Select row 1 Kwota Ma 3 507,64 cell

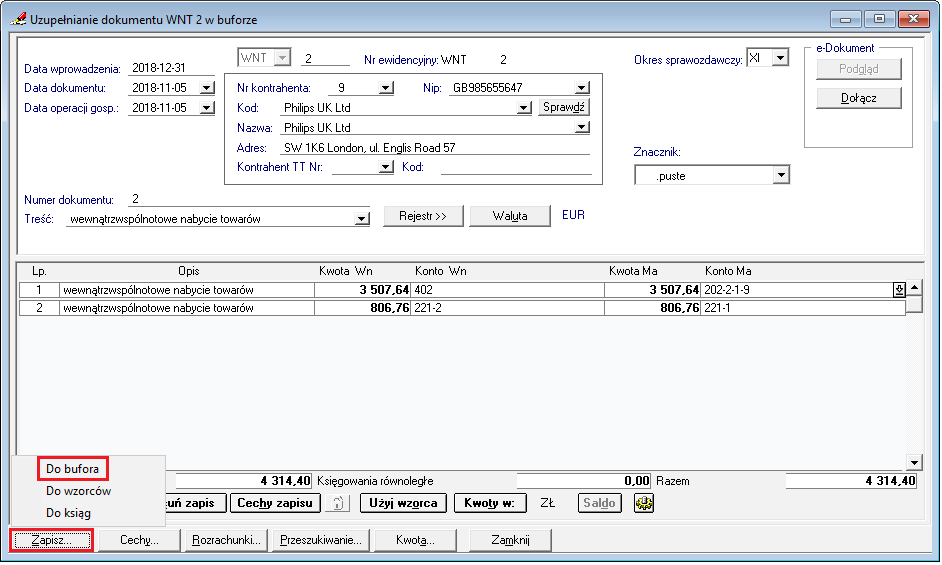click(653, 290)
